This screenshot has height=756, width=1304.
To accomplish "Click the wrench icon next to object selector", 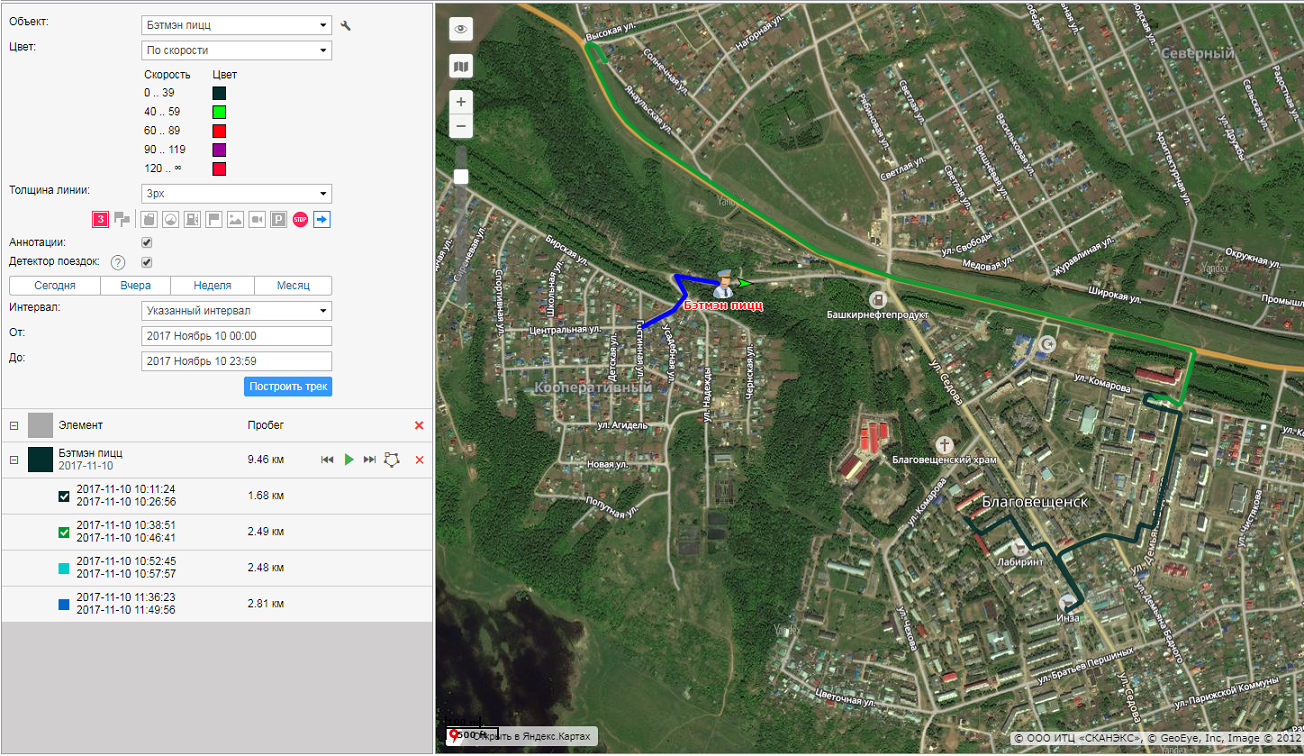I will point(346,25).
